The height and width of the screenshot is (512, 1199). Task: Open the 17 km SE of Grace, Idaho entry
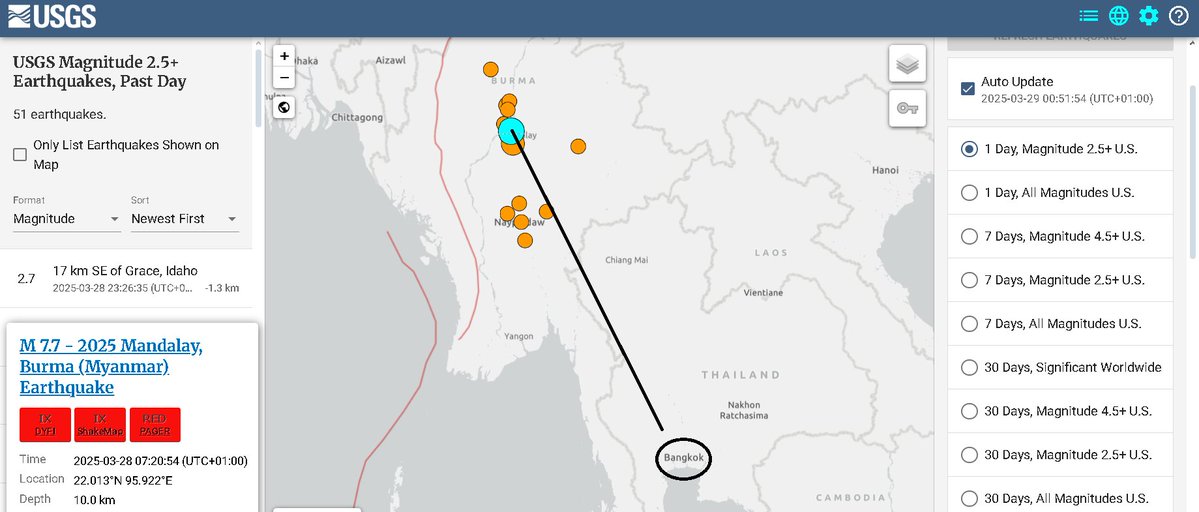tap(126, 279)
